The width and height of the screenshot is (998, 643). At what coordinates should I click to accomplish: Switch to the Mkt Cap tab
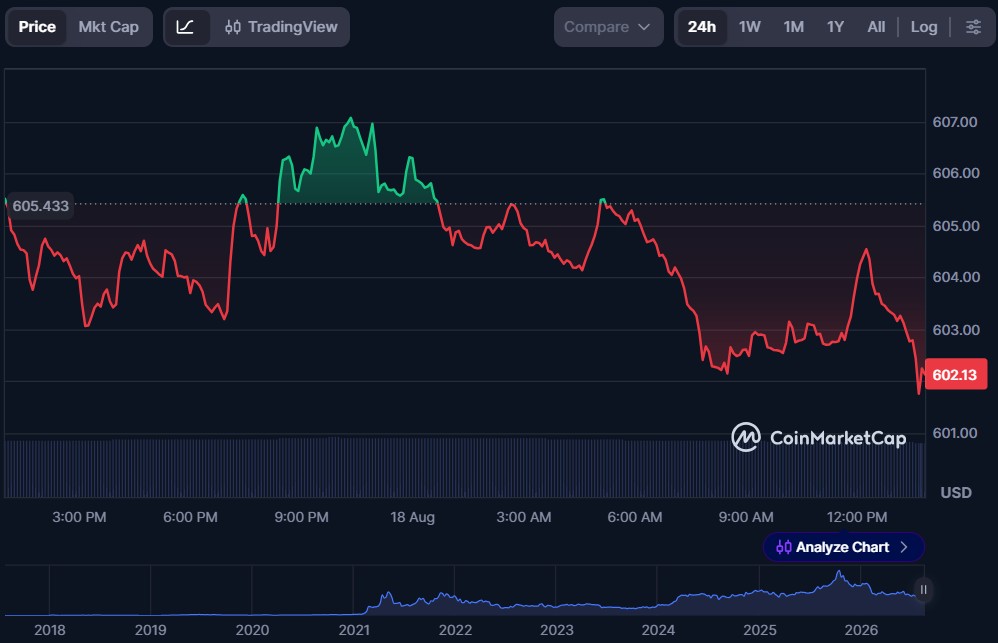pyautogui.click(x=108, y=27)
